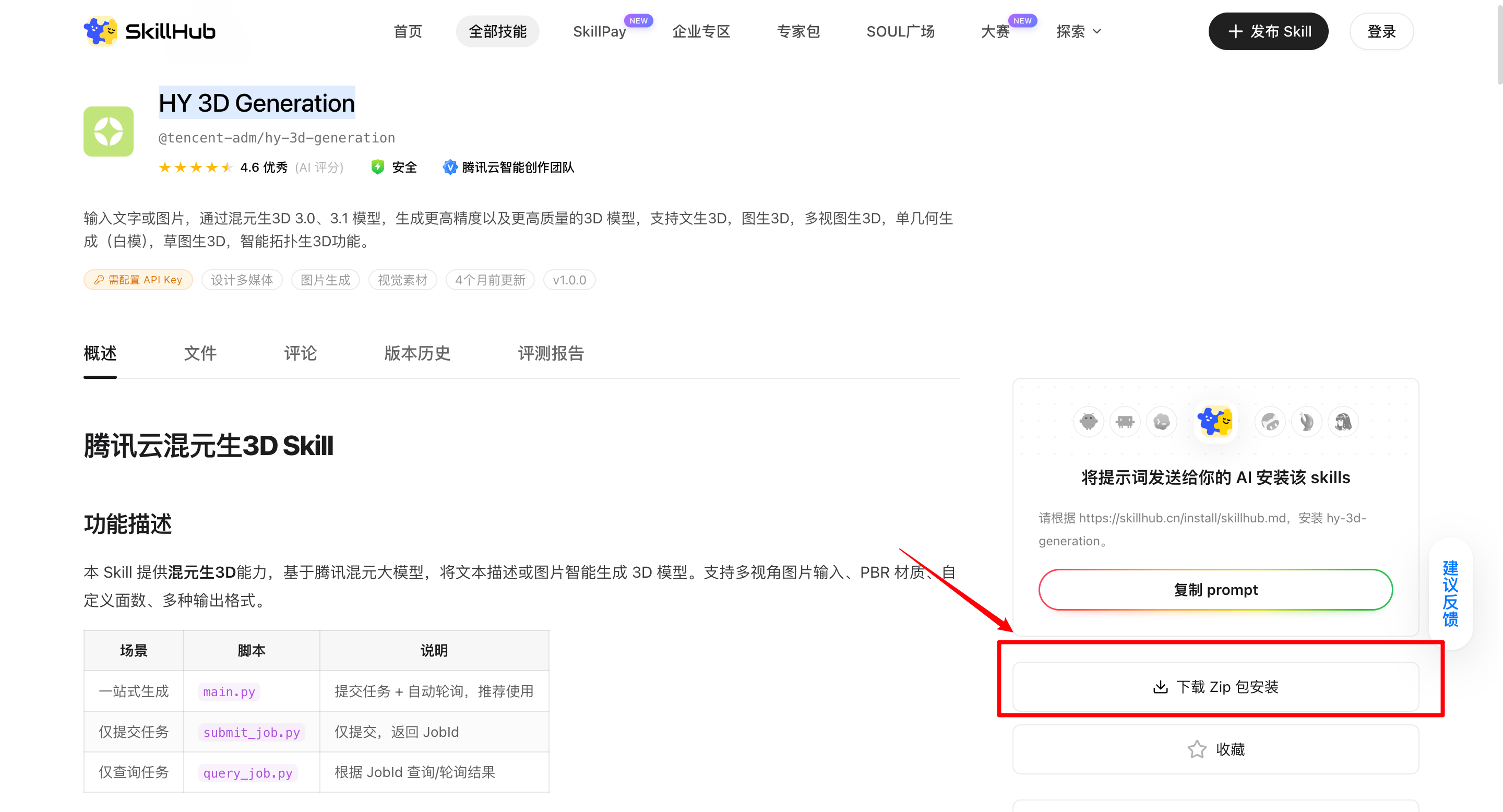
Task: Click the 腾讯云智能创作团队 author link
Action: 518,168
